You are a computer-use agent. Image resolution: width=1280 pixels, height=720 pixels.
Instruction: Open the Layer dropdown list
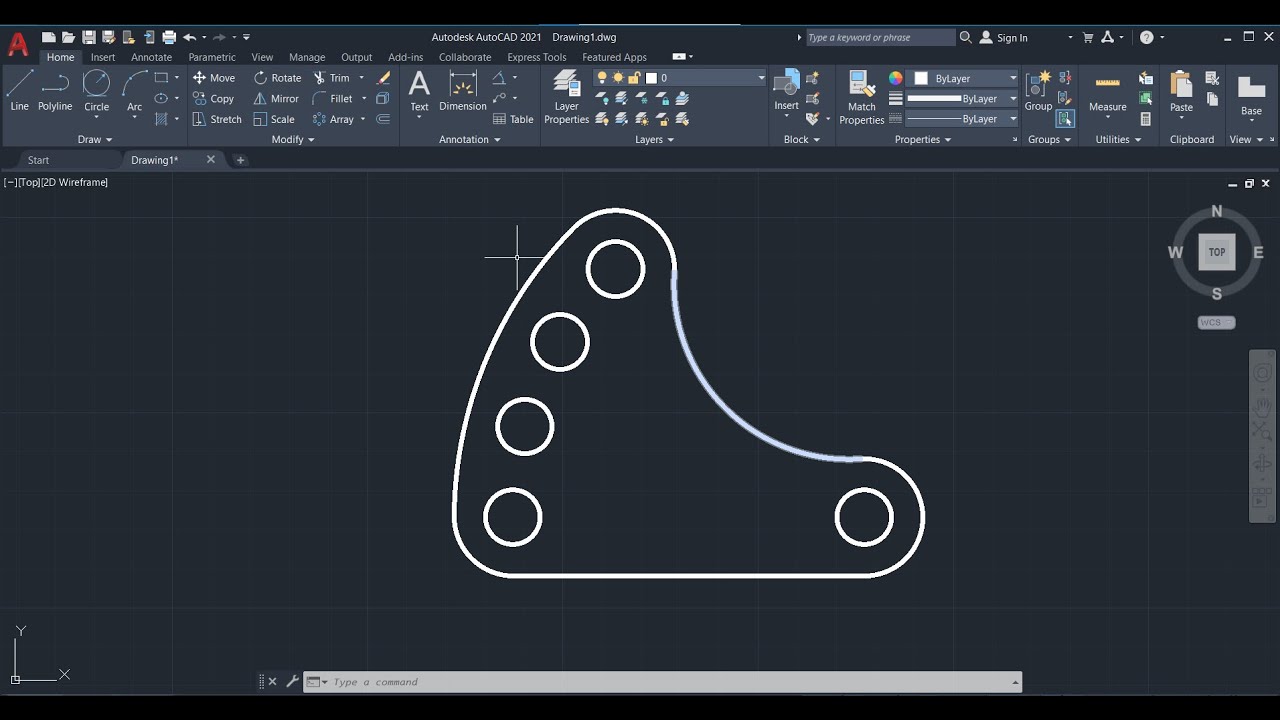click(761, 78)
